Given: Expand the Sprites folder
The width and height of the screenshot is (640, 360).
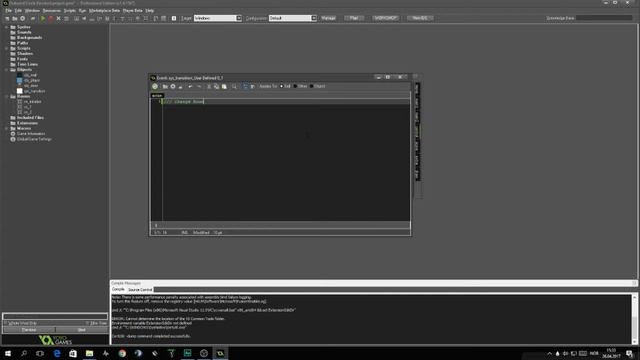Looking at the screenshot, I should (7, 27).
